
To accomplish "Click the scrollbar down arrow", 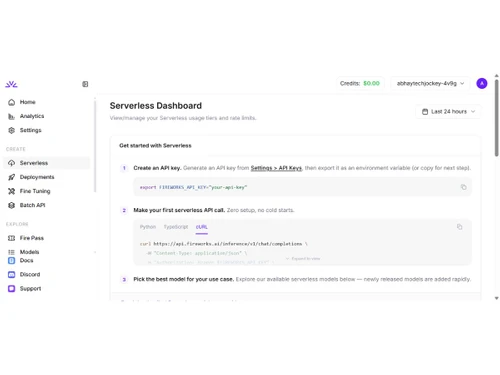I will pos(496,298).
